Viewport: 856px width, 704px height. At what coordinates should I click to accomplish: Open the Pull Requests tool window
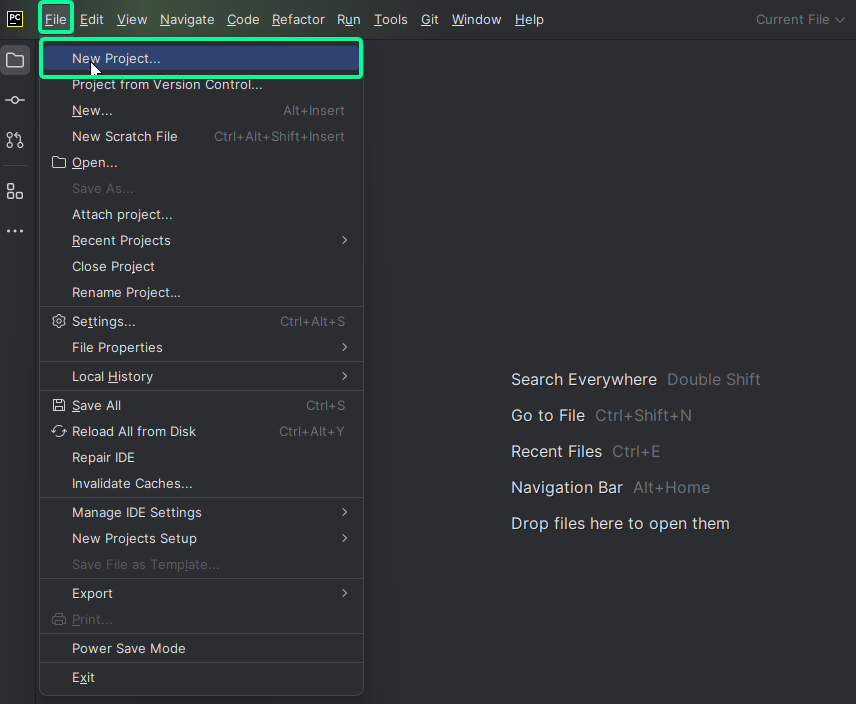[x=15, y=140]
